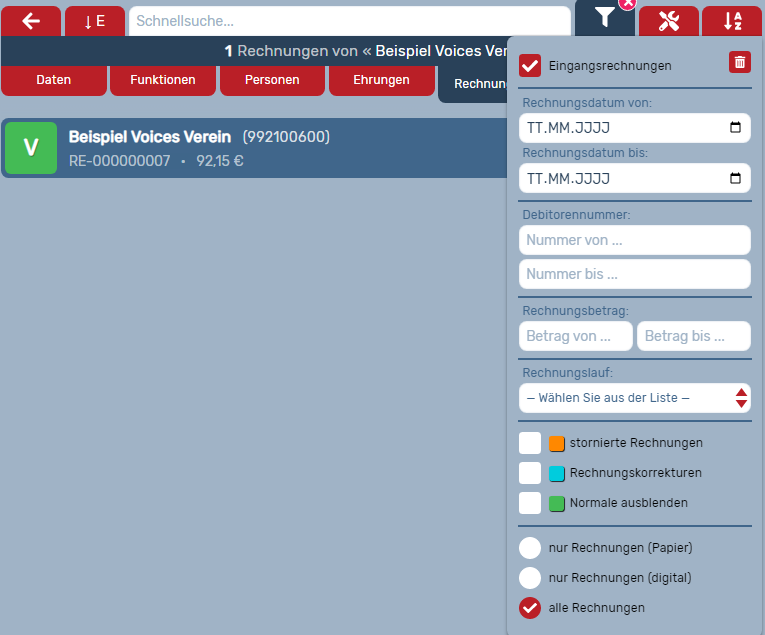Viewport: 765px width, 635px height.
Task: Switch to the Funktionen tab
Action: point(163,80)
